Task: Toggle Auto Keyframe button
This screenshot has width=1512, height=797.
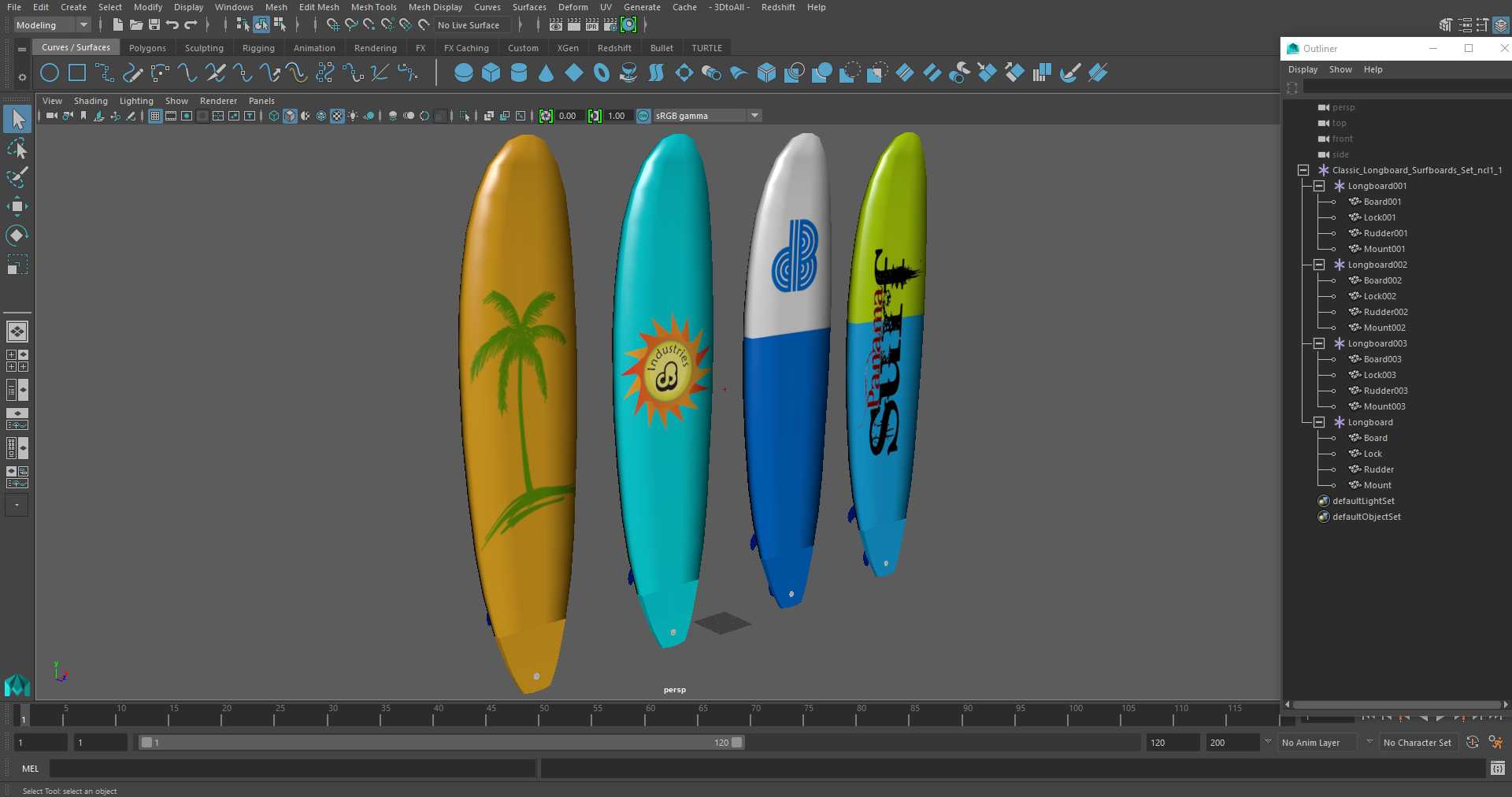Action: (1472, 742)
